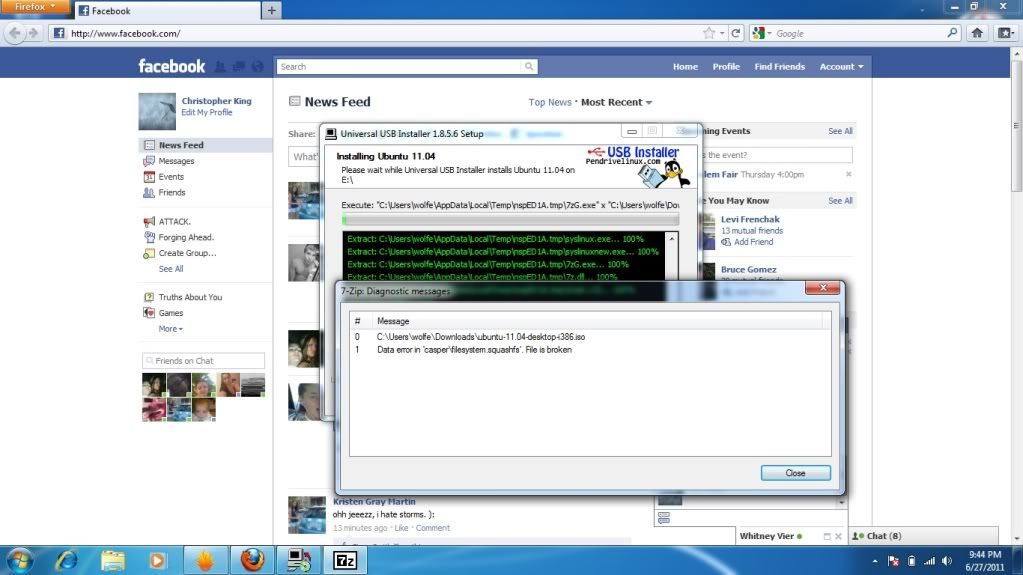1023x575 pixels.
Task: Click the Facebook search input field
Action: (399, 67)
